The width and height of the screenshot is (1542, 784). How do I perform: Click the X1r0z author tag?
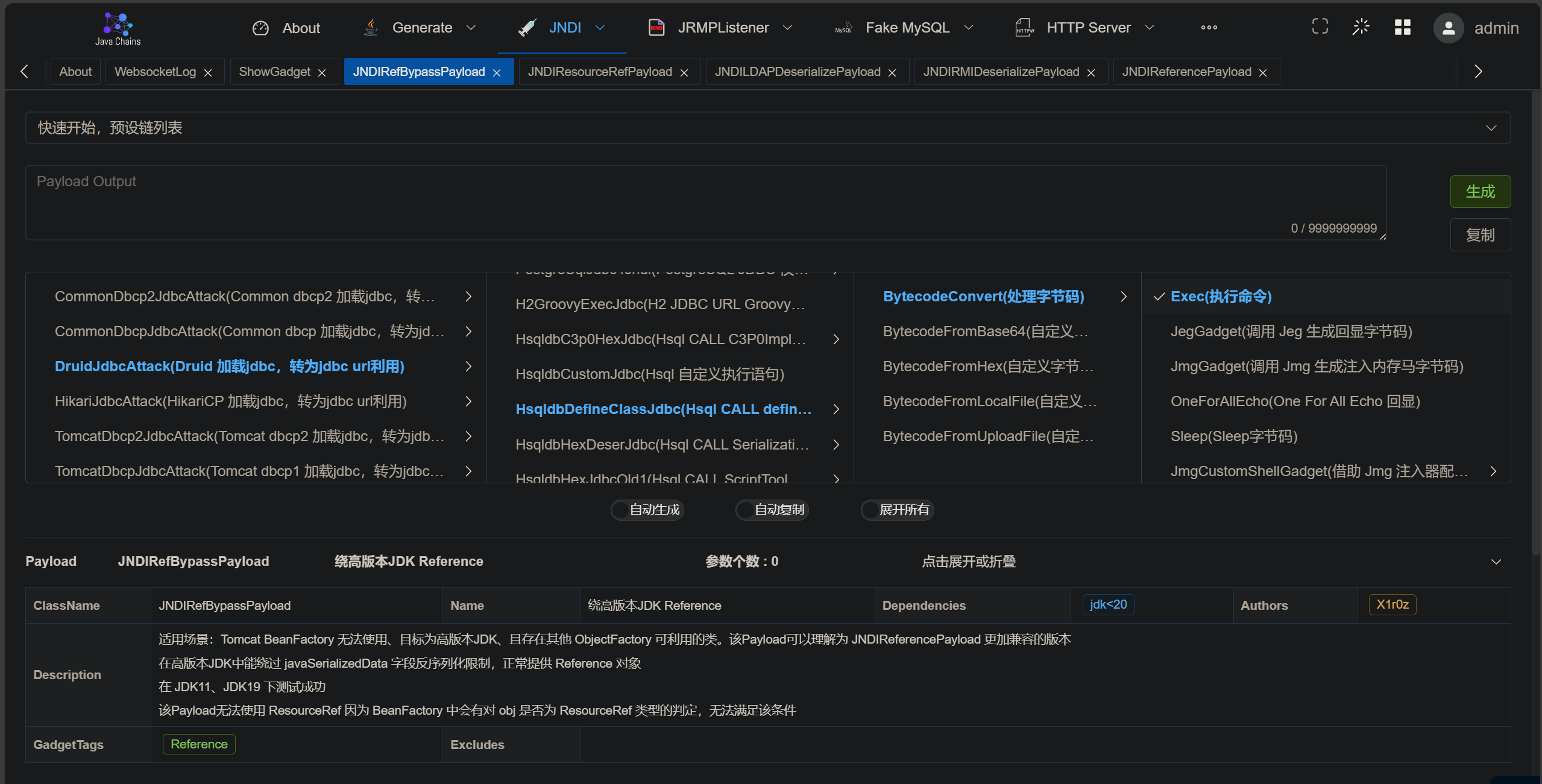[1393, 604]
